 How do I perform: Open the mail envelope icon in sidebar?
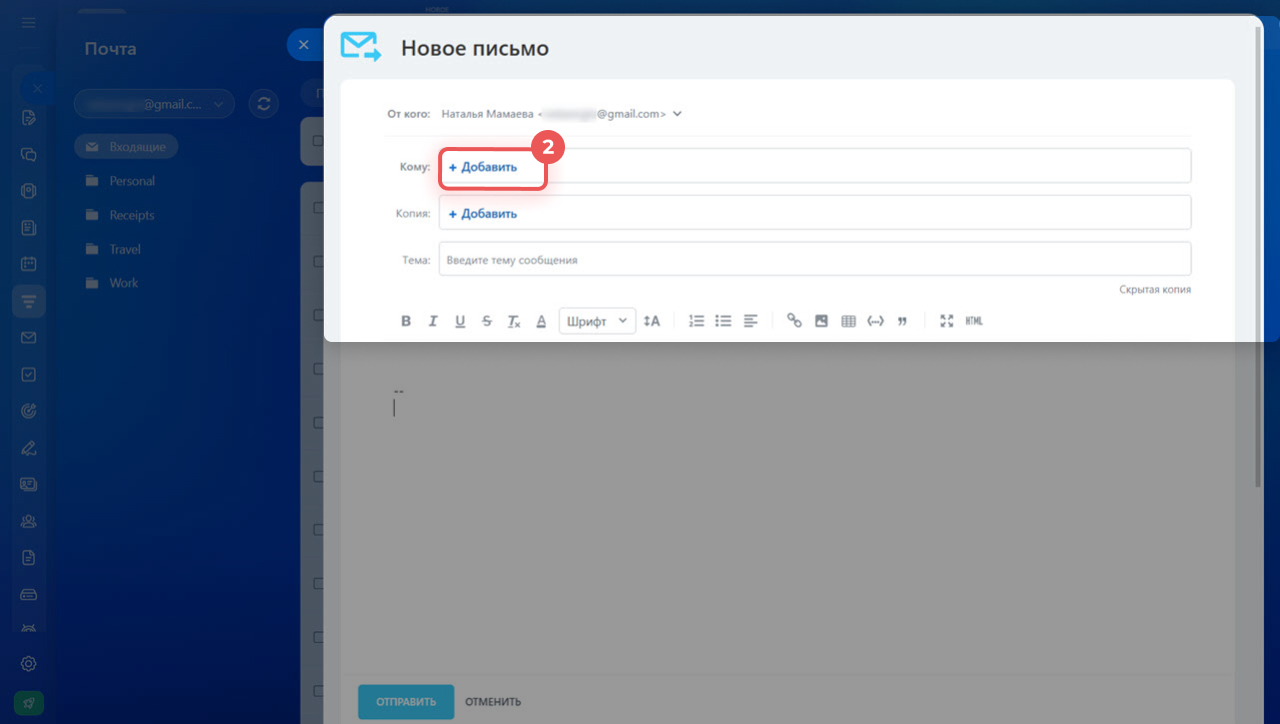coord(29,338)
